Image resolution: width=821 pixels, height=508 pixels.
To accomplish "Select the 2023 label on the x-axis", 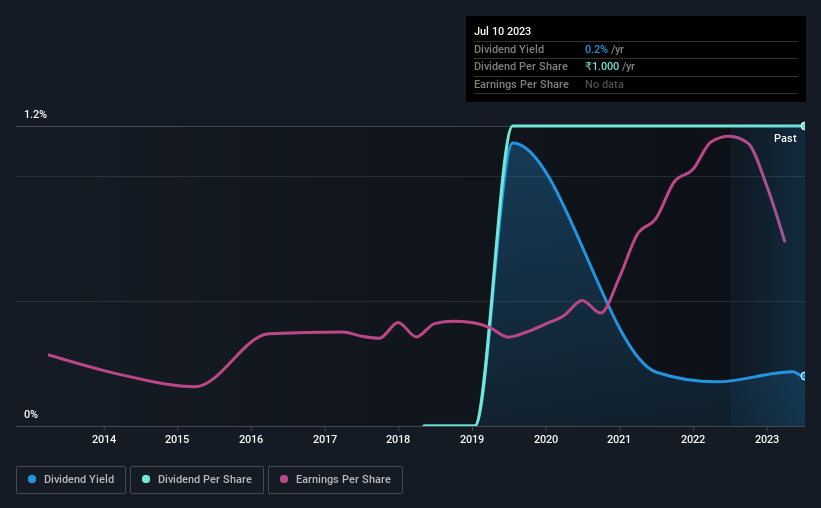I will pyautogui.click(x=767, y=439).
